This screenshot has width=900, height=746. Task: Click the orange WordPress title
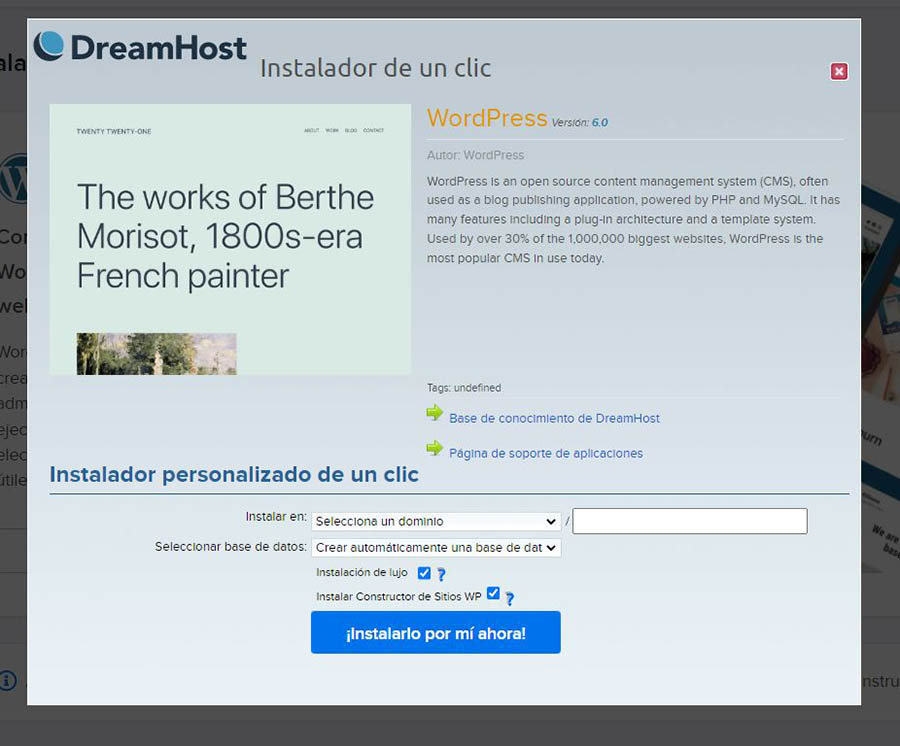(x=486, y=118)
